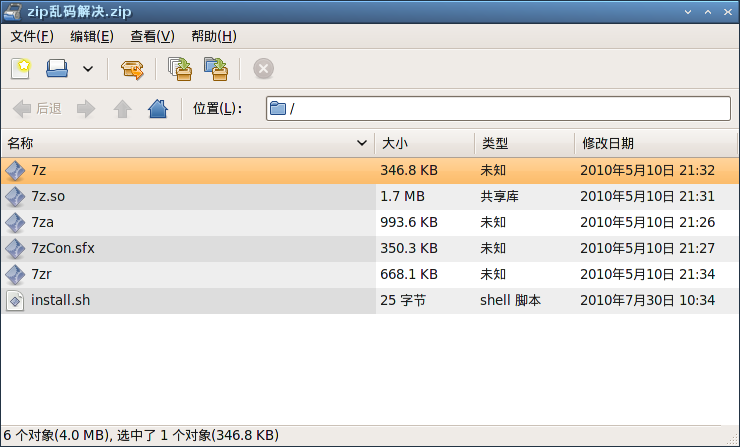The height and width of the screenshot is (447, 740).
Task: Sort by the 类型 column header
Action: tap(525, 143)
